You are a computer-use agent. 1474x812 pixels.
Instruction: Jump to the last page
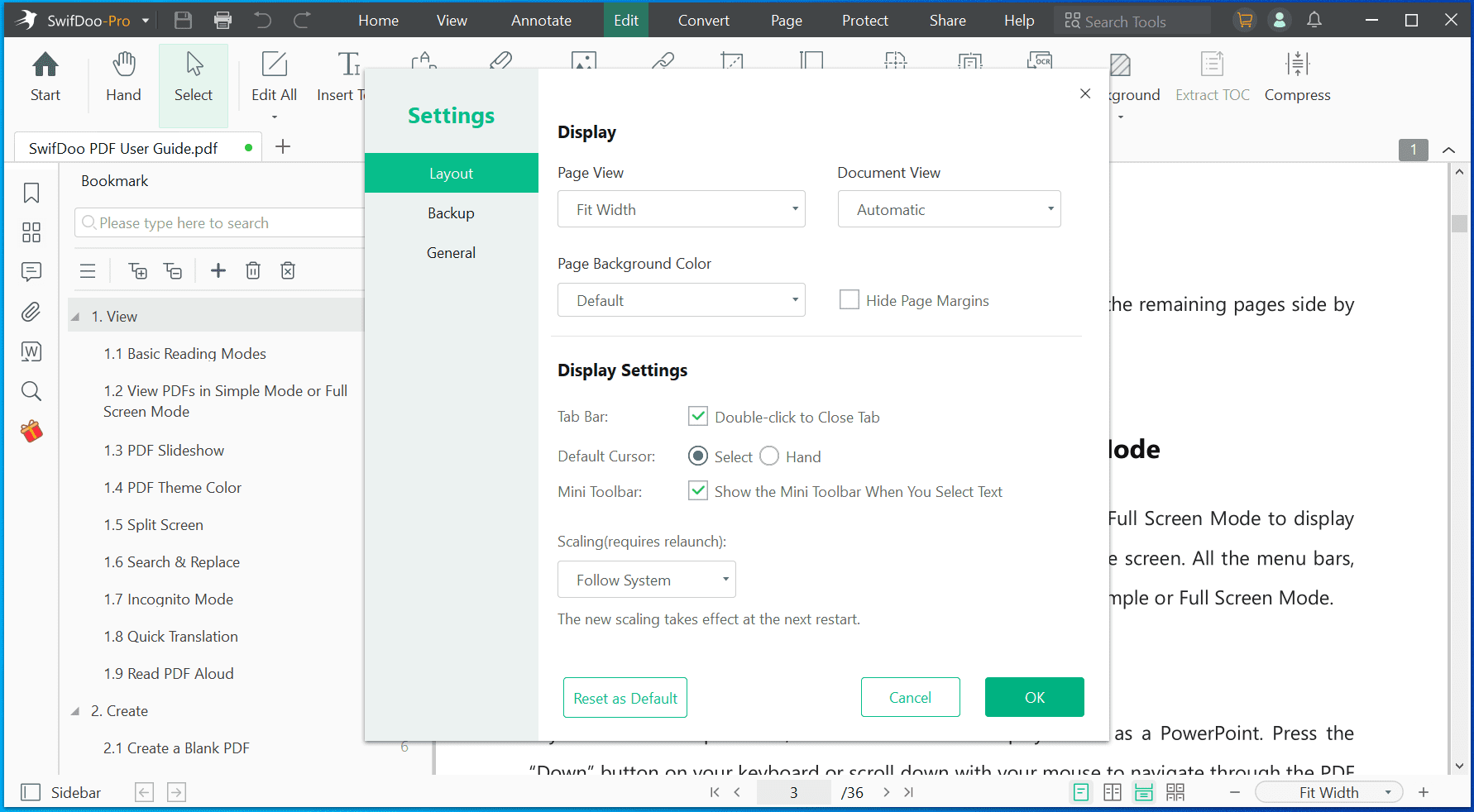pyautogui.click(x=908, y=792)
